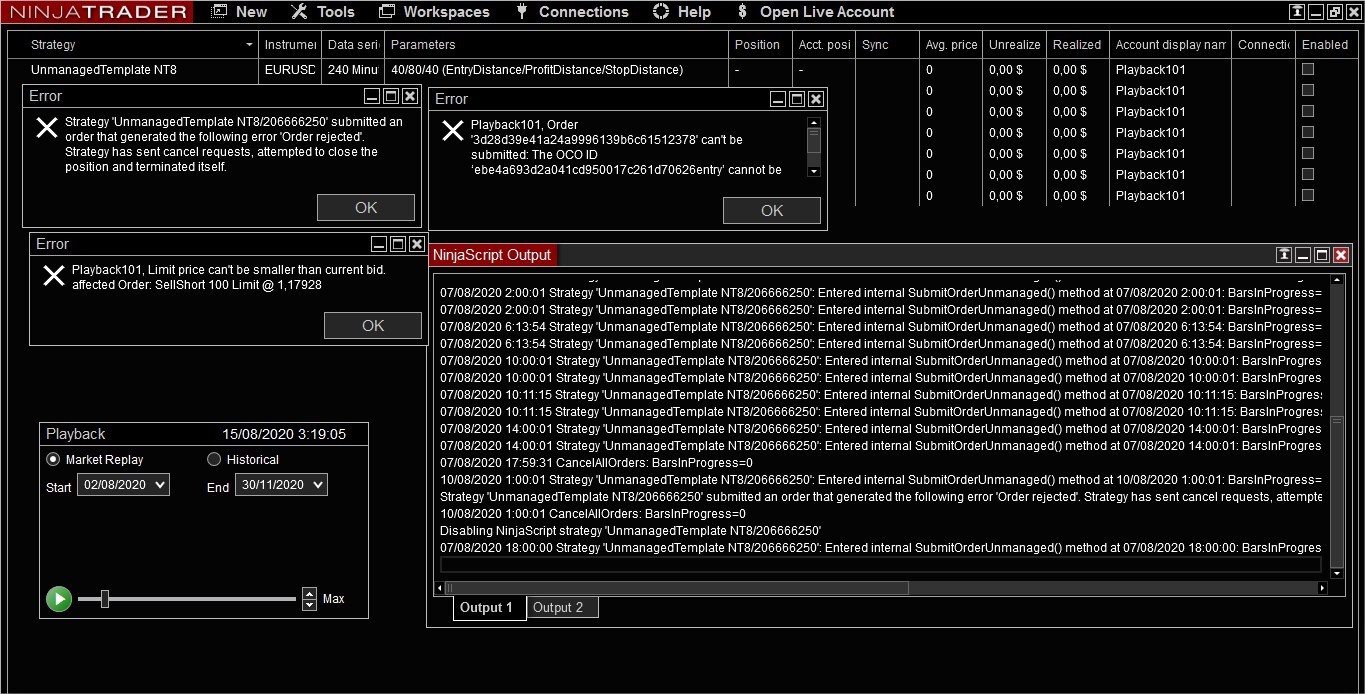Close the NinjaScript Output window

click(x=1341, y=255)
